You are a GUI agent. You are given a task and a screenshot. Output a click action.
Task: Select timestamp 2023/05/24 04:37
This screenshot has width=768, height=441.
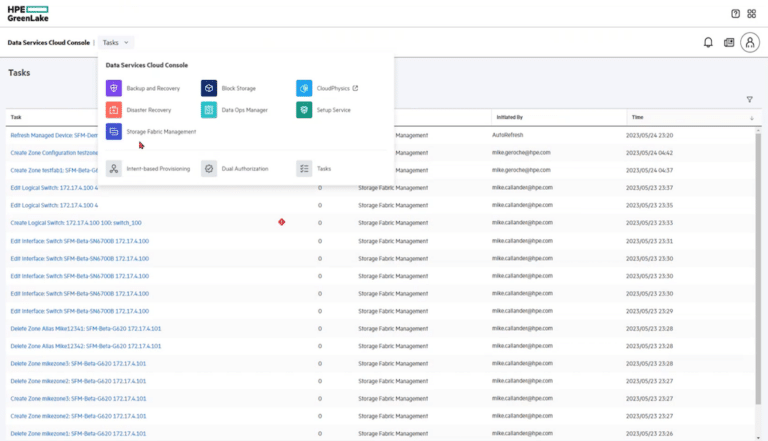649,171
